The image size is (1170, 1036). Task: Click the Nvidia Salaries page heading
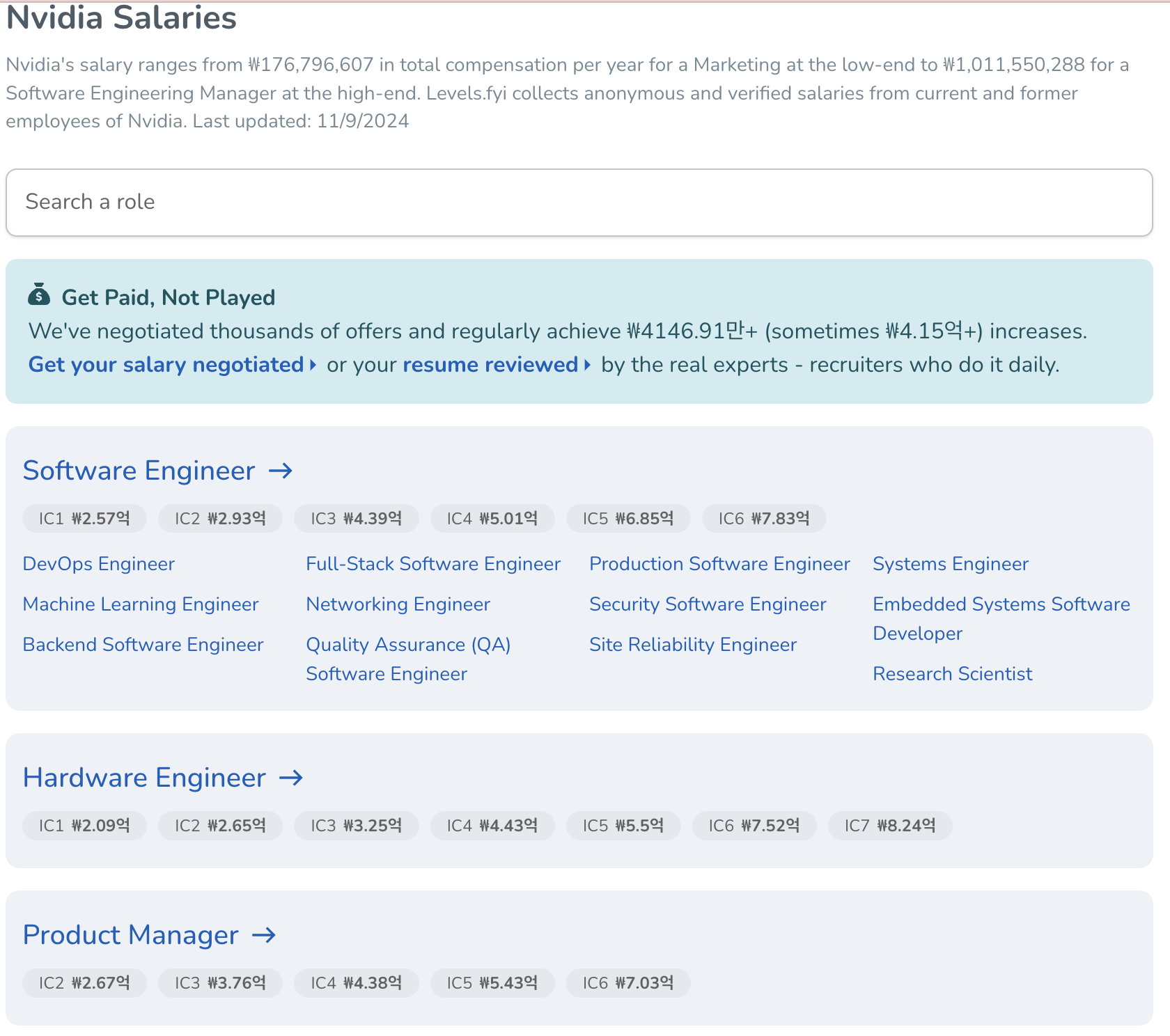point(122,18)
